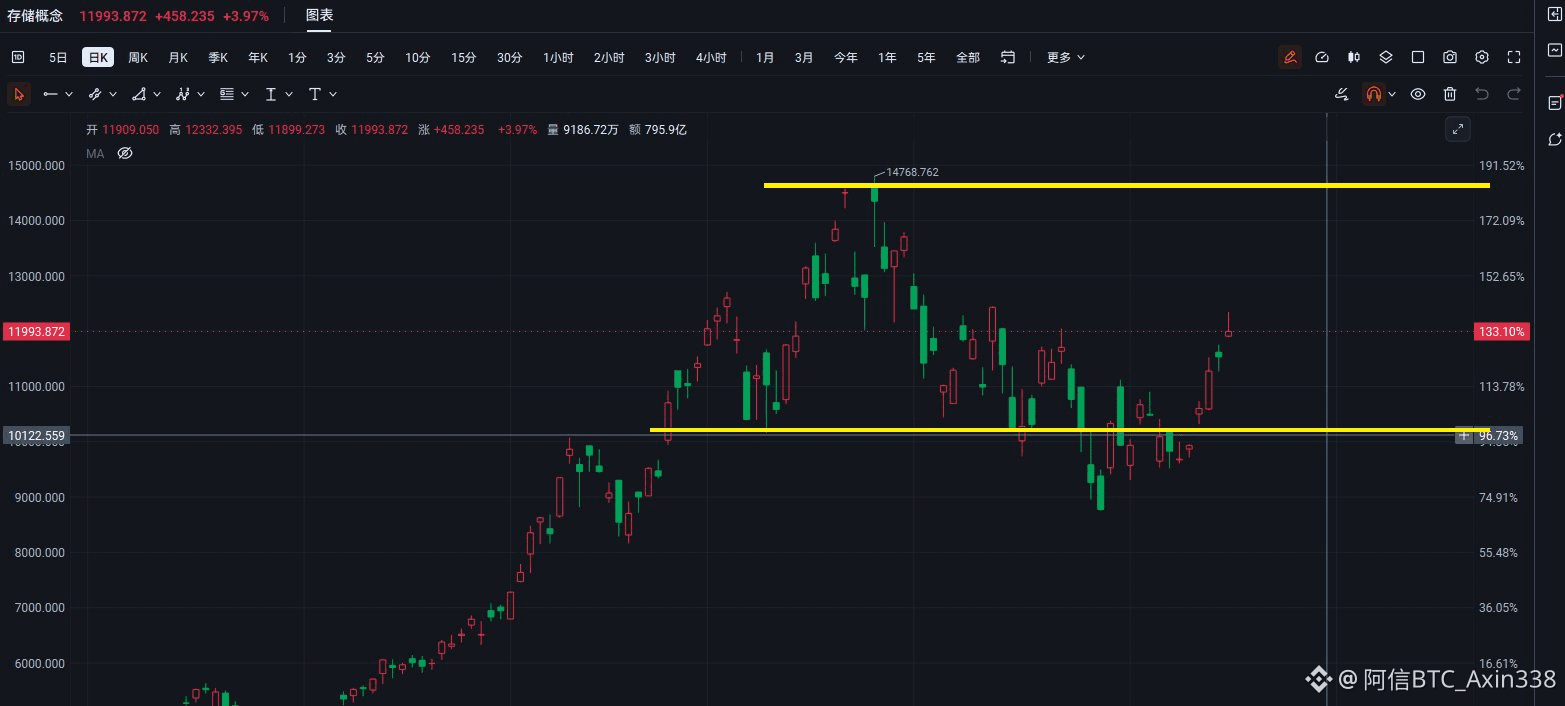The width and height of the screenshot is (1565, 706).
Task: Toggle MA indicator visibility eye
Action: [x=125, y=154]
